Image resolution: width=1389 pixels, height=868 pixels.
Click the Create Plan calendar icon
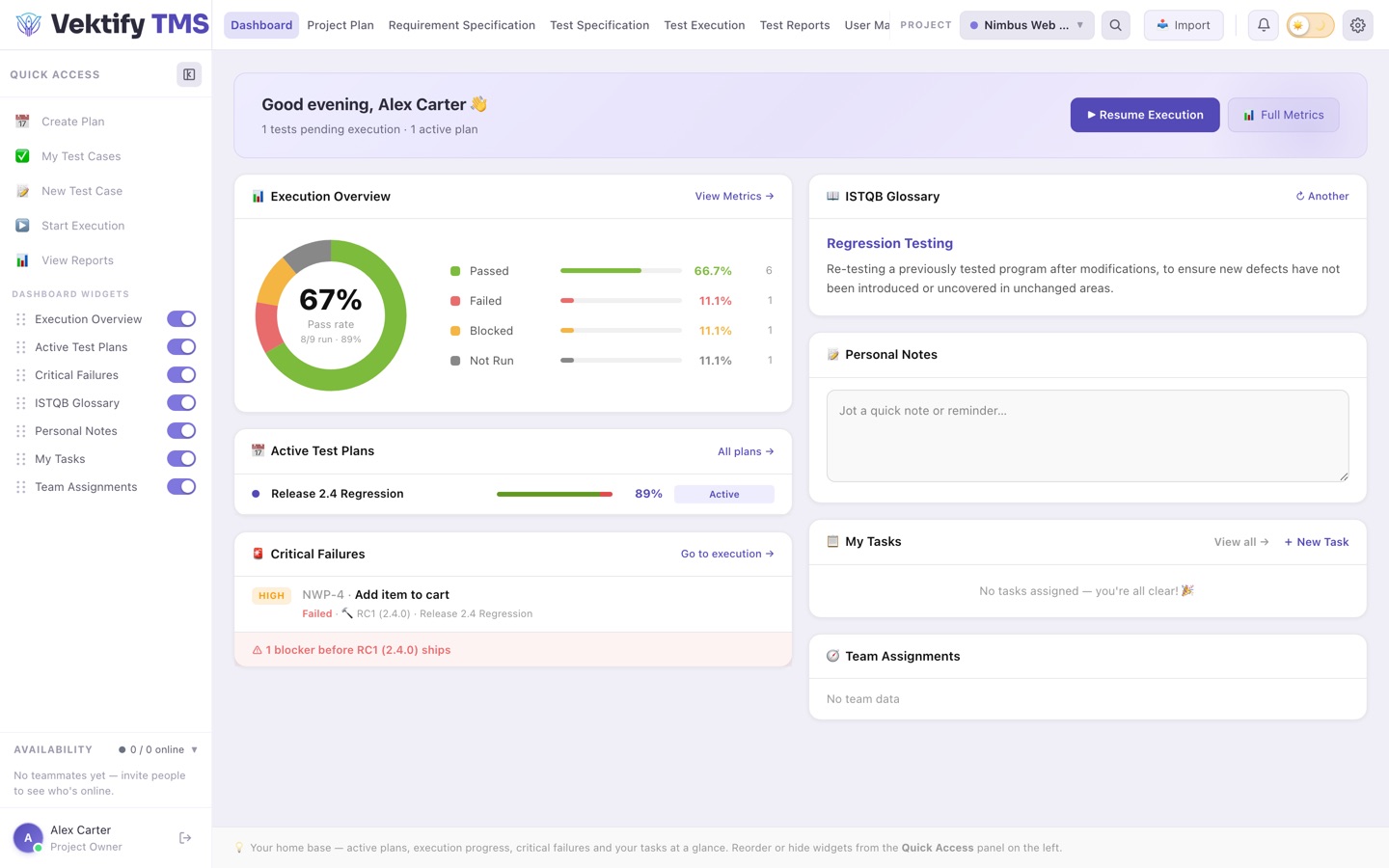tap(22, 122)
